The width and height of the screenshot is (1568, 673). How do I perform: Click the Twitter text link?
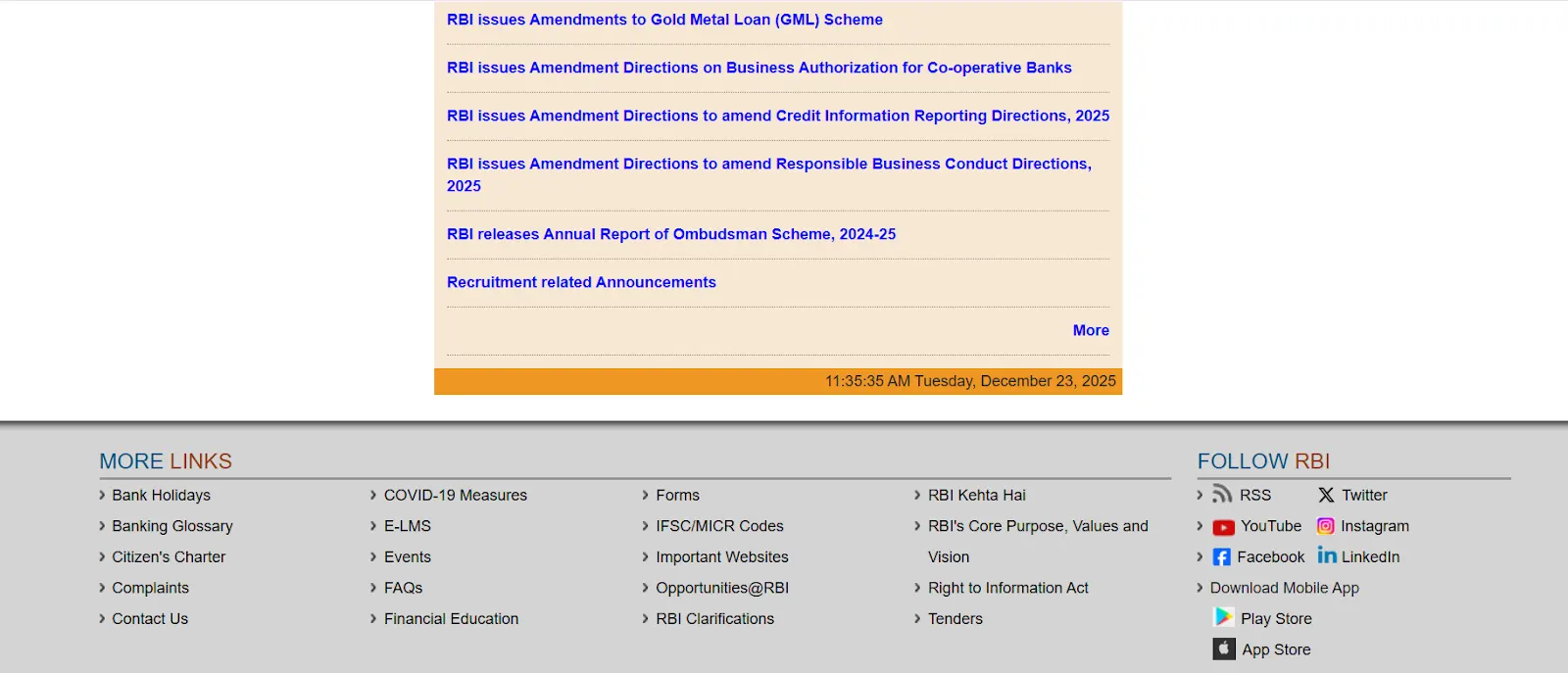pos(1364,496)
